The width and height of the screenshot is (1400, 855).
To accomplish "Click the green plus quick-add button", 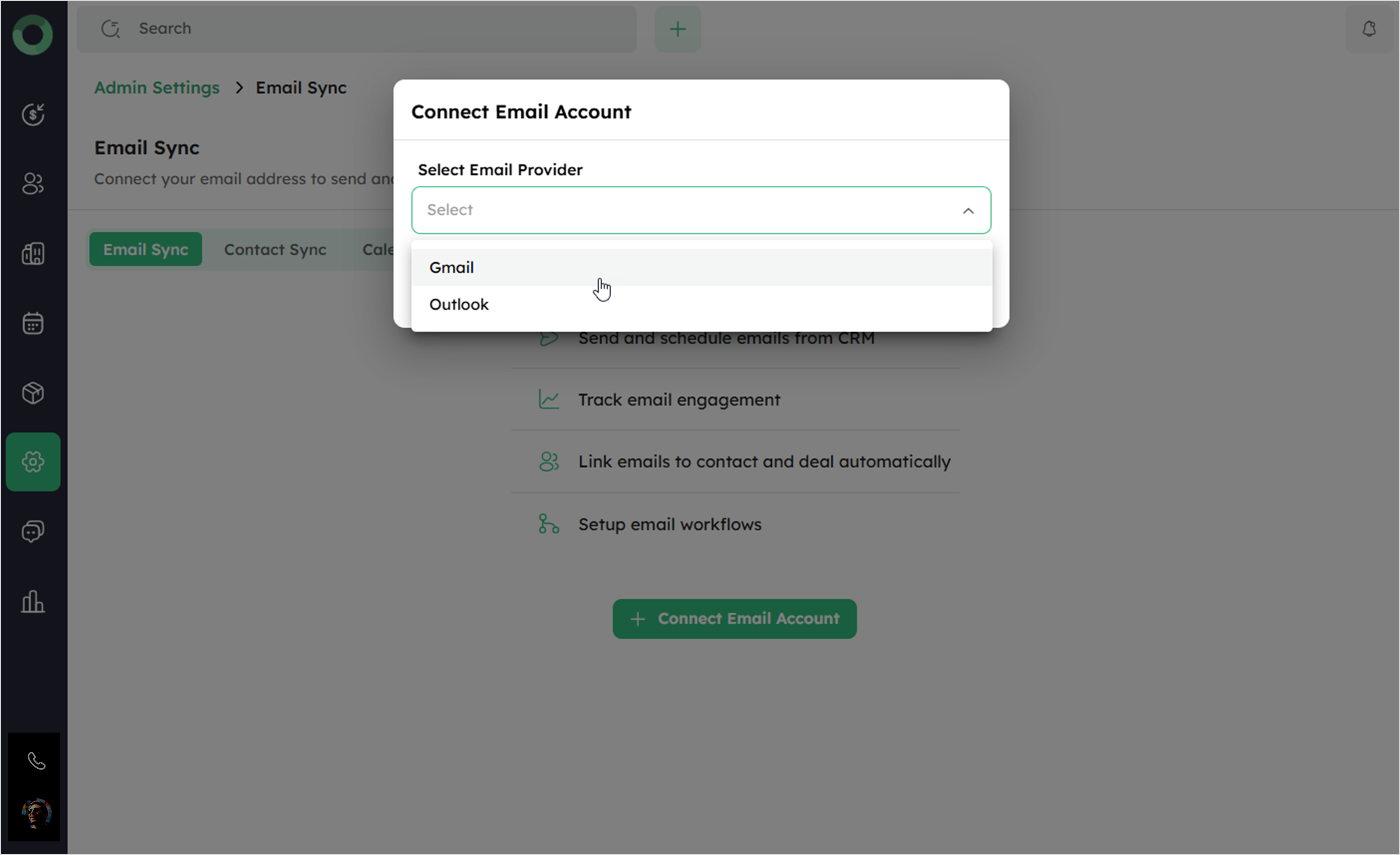I will (x=677, y=29).
